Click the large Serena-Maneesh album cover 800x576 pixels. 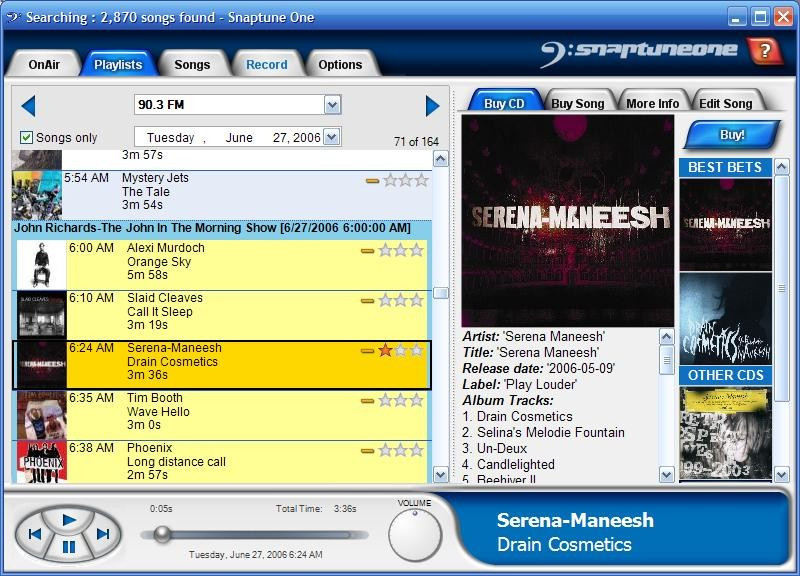coord(567,220)
